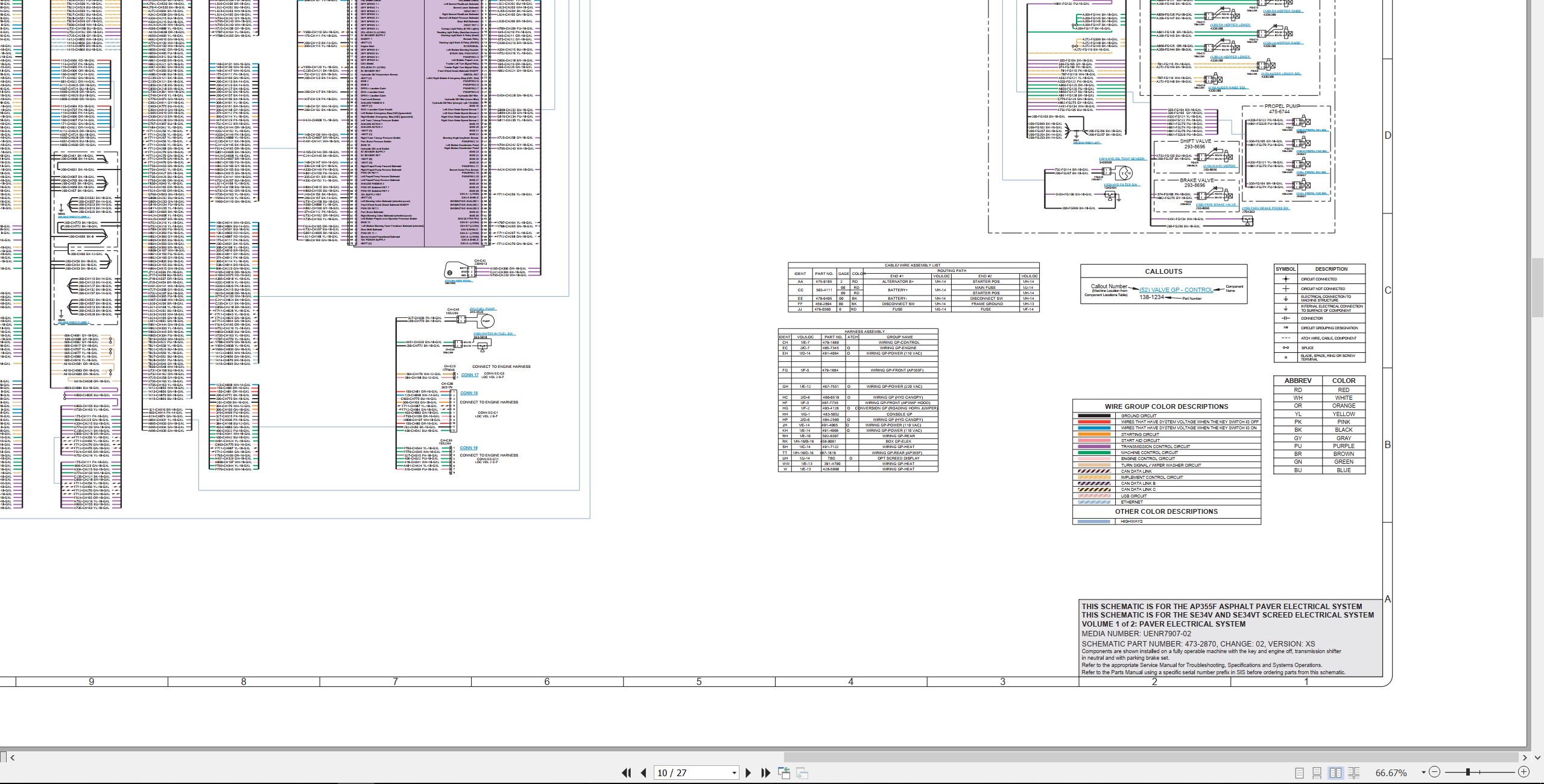Click the SHIFT VALVE 293-8696 label
The image size is (1544, 784).
1195,144
